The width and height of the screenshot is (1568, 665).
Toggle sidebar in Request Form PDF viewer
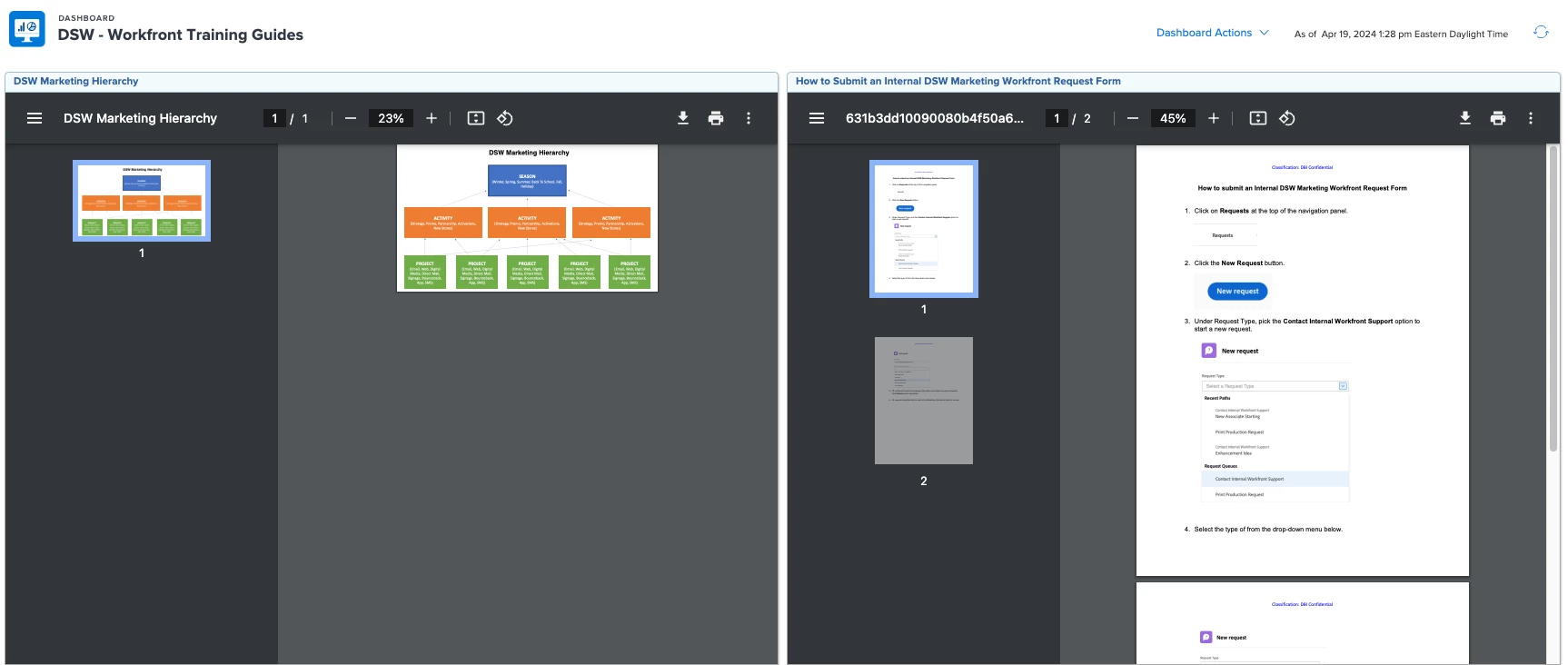point(817,118)
